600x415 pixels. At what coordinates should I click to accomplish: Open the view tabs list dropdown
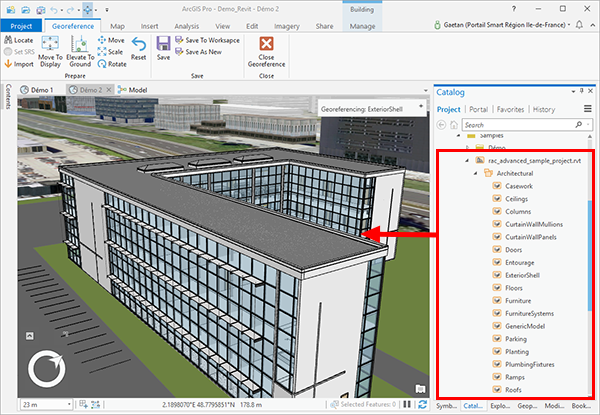coord(426,91)
